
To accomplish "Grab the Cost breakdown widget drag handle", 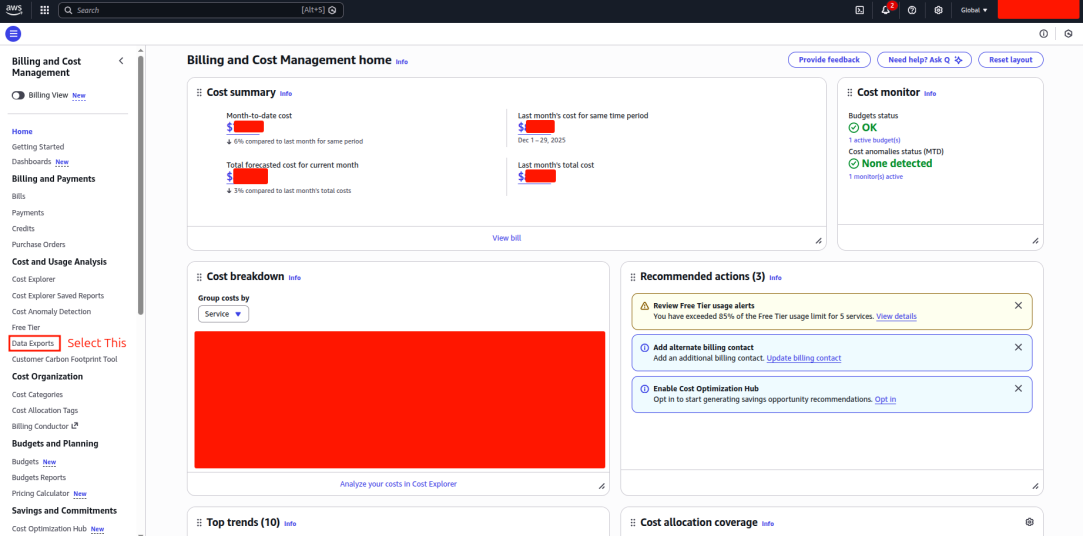I will point(199,277).
